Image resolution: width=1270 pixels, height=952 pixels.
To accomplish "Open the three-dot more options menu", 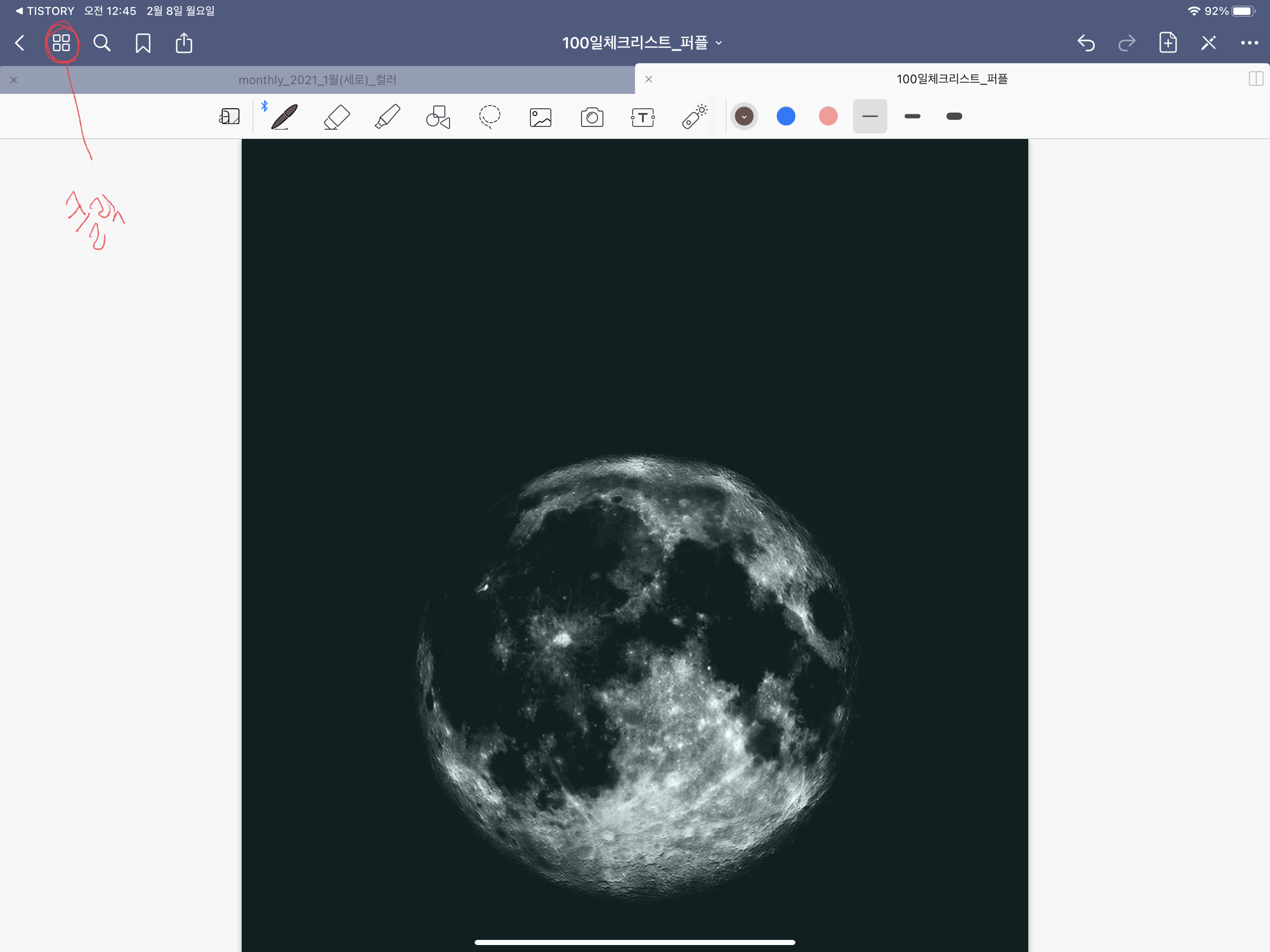I will coord(1250,43).
